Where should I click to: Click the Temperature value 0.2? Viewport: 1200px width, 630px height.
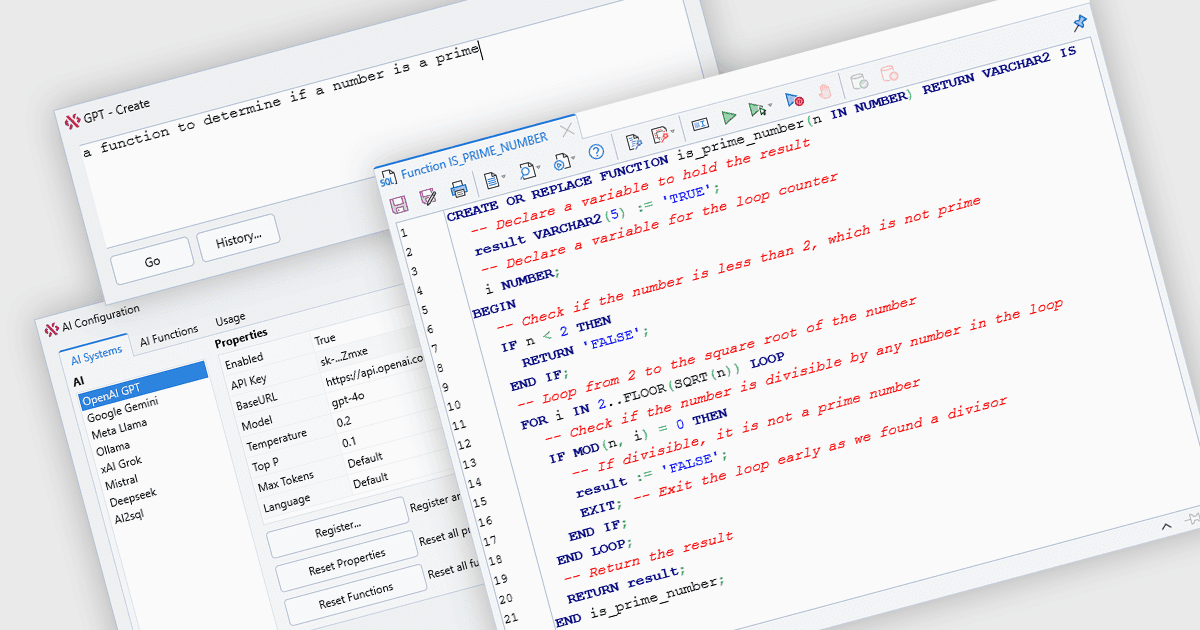pyautogui.click(x=345, y=421)
